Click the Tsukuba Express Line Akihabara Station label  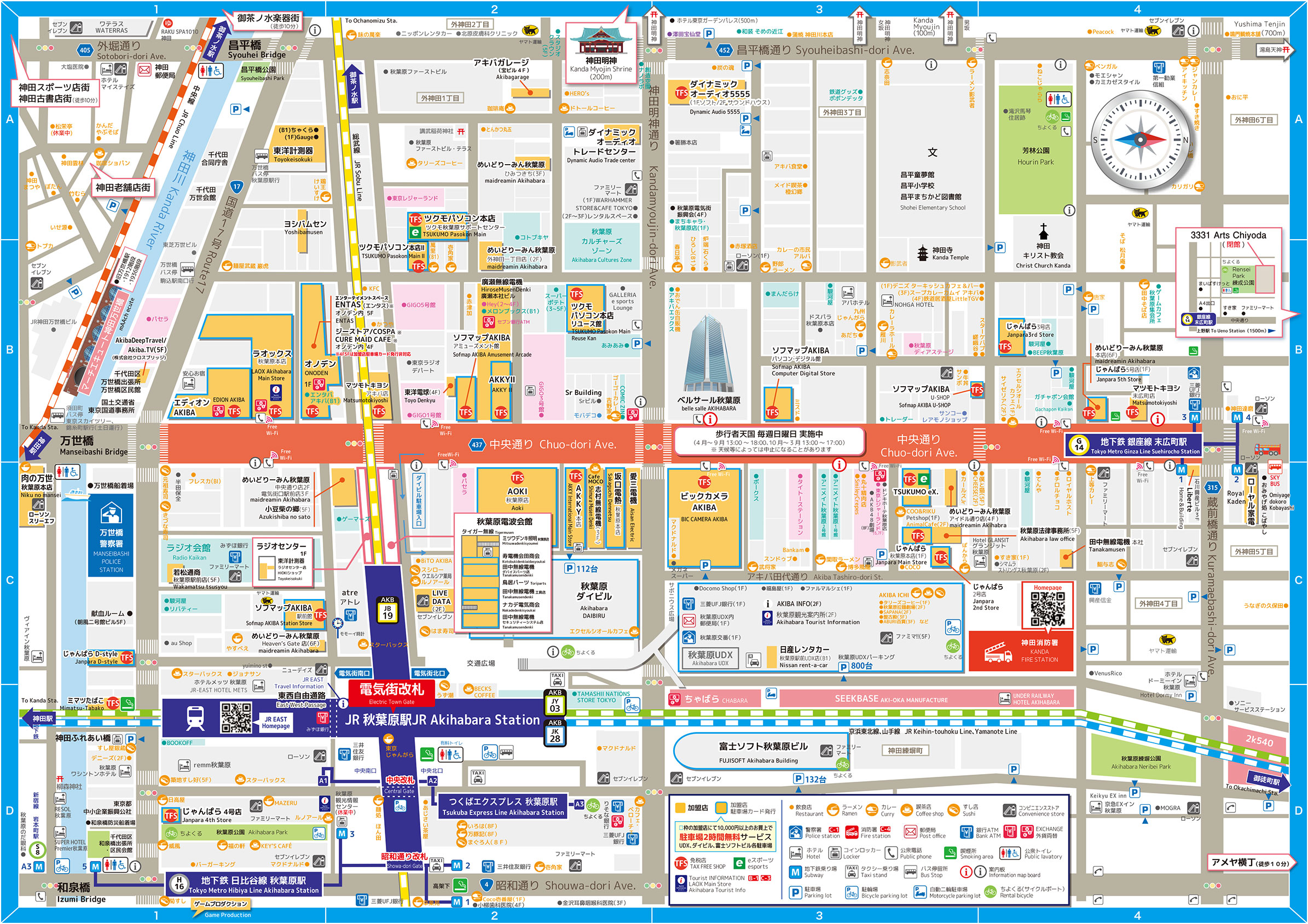(503, 806)
